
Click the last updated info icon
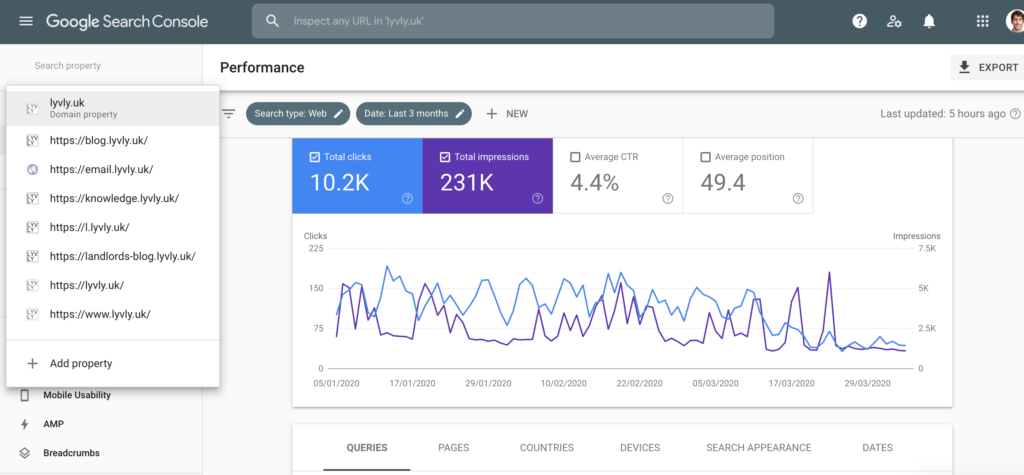tap(1015, 114)
